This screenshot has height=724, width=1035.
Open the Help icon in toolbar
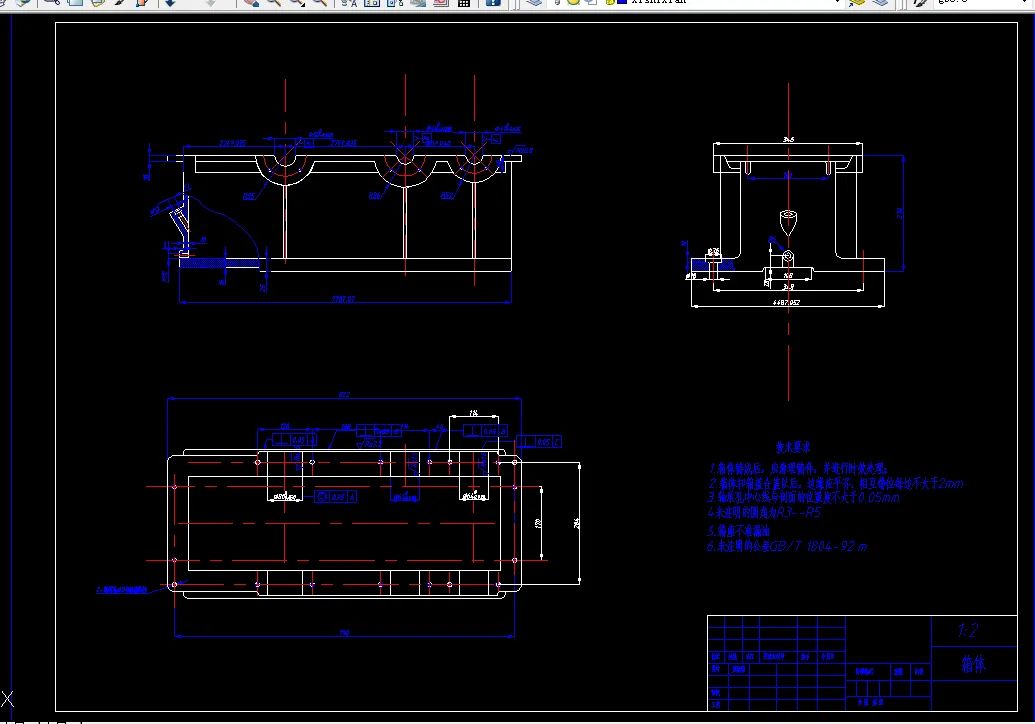pyautogui.click(x=492, y=2)
